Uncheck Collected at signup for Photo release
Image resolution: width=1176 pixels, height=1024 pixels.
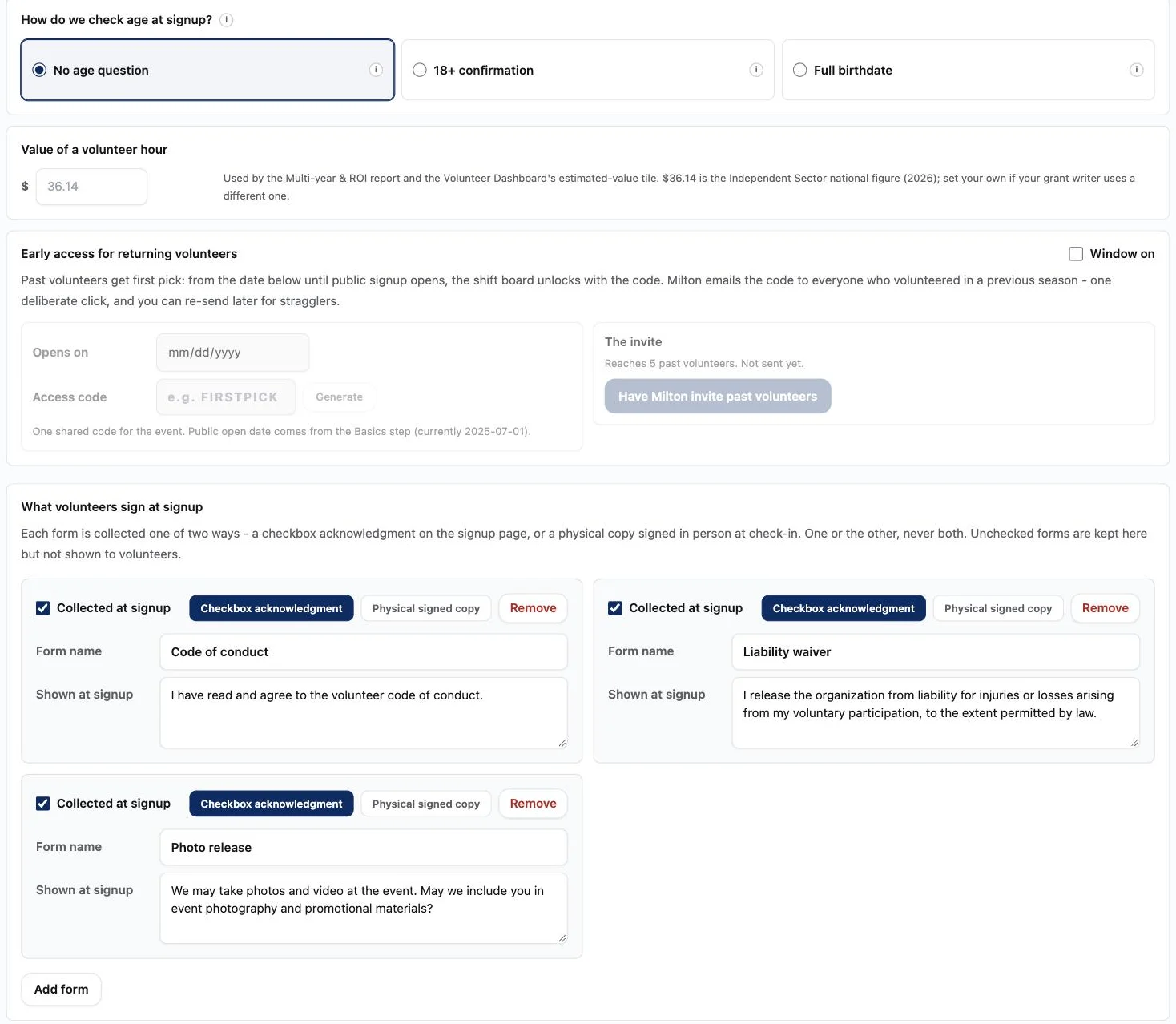point(43,804)
